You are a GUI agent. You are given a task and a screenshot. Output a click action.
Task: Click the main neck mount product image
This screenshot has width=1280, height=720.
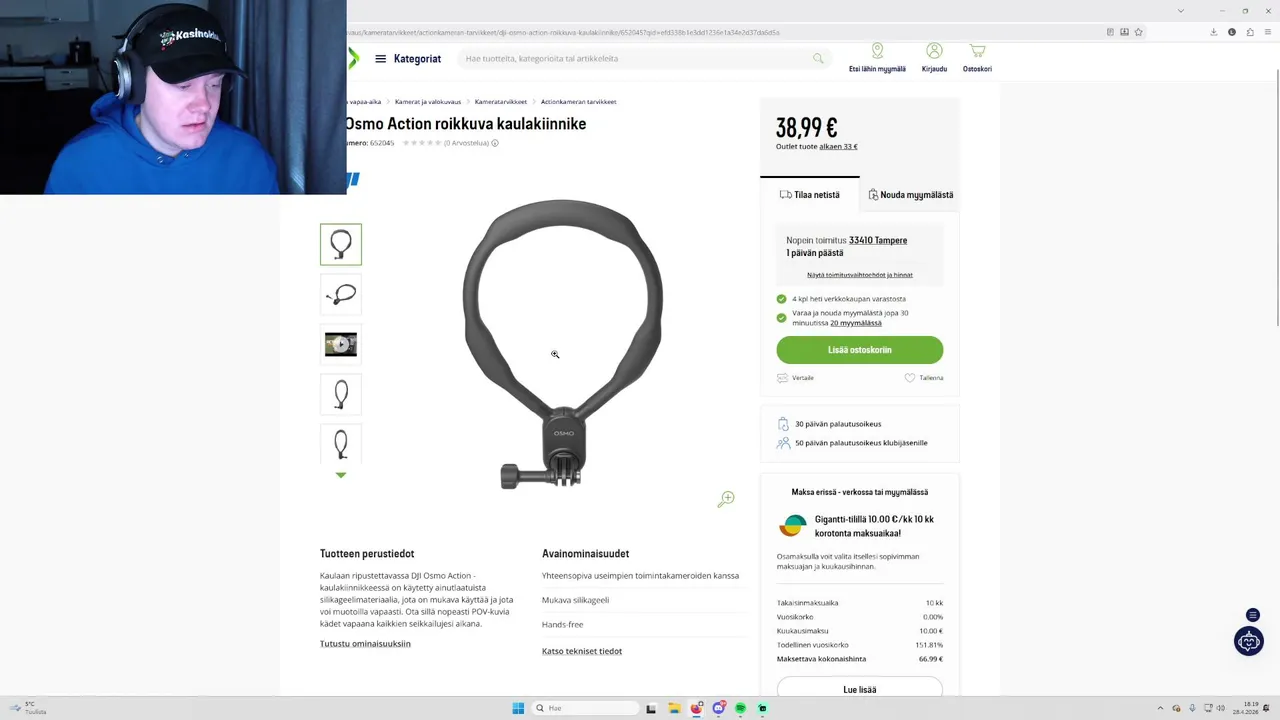[563, 344]
